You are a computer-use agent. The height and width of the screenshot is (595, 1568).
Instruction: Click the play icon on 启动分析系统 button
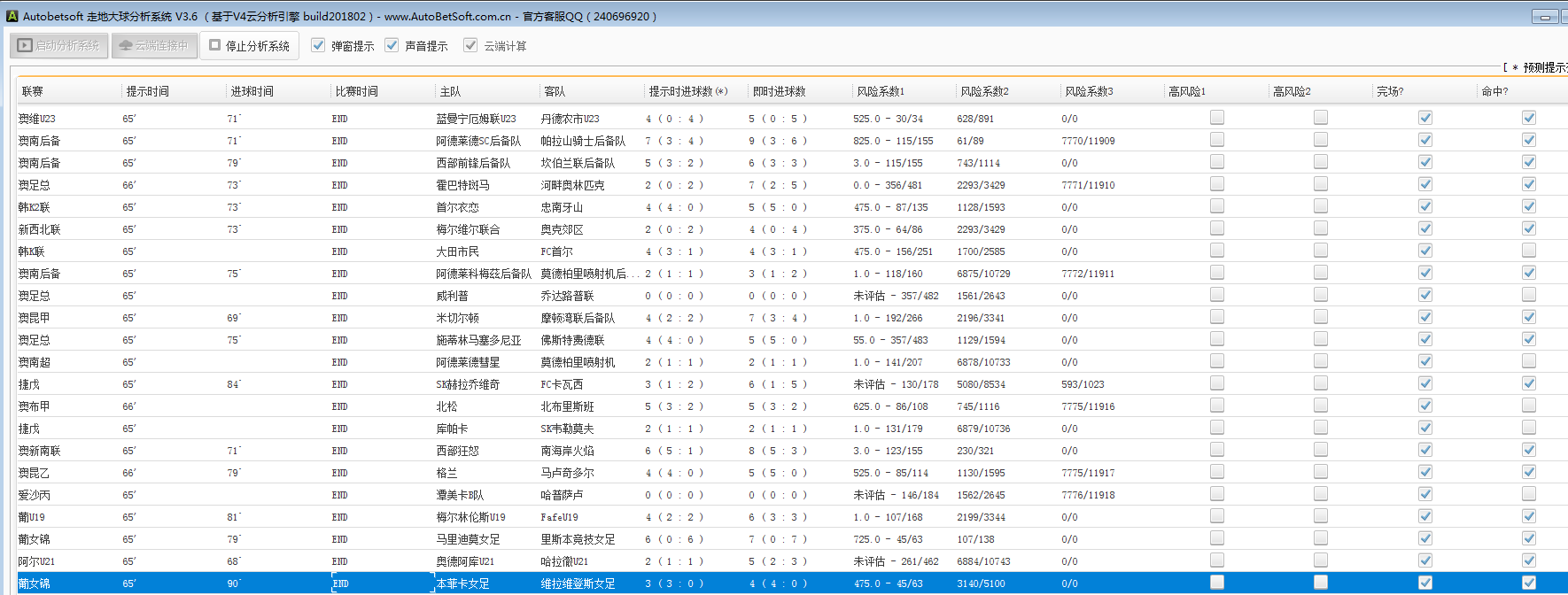pyautogui.click(x=25, y=45)
